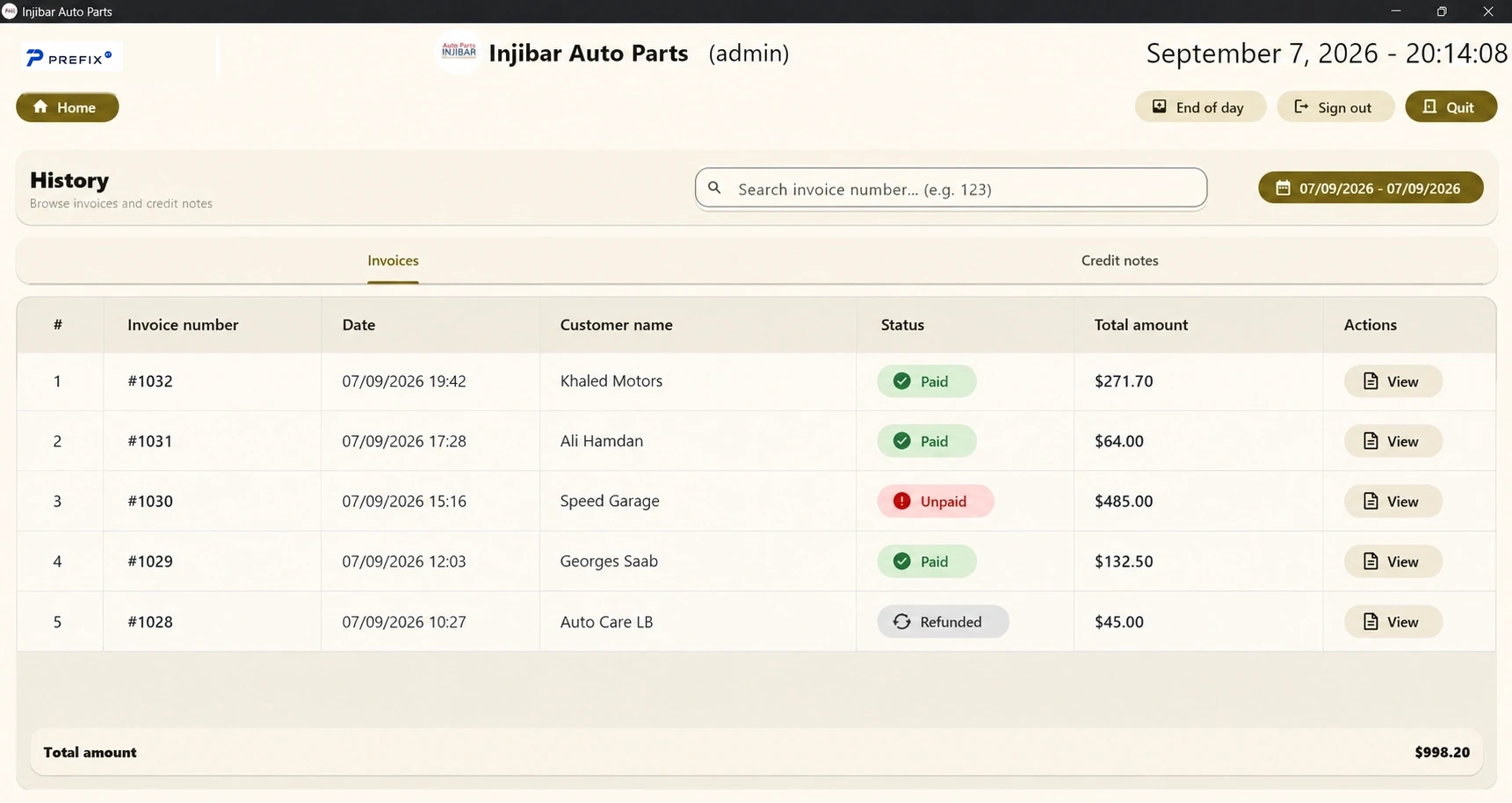View invoice #1029
Image resolution: width=1512 pixels, height=803 pixels.
1393,561
